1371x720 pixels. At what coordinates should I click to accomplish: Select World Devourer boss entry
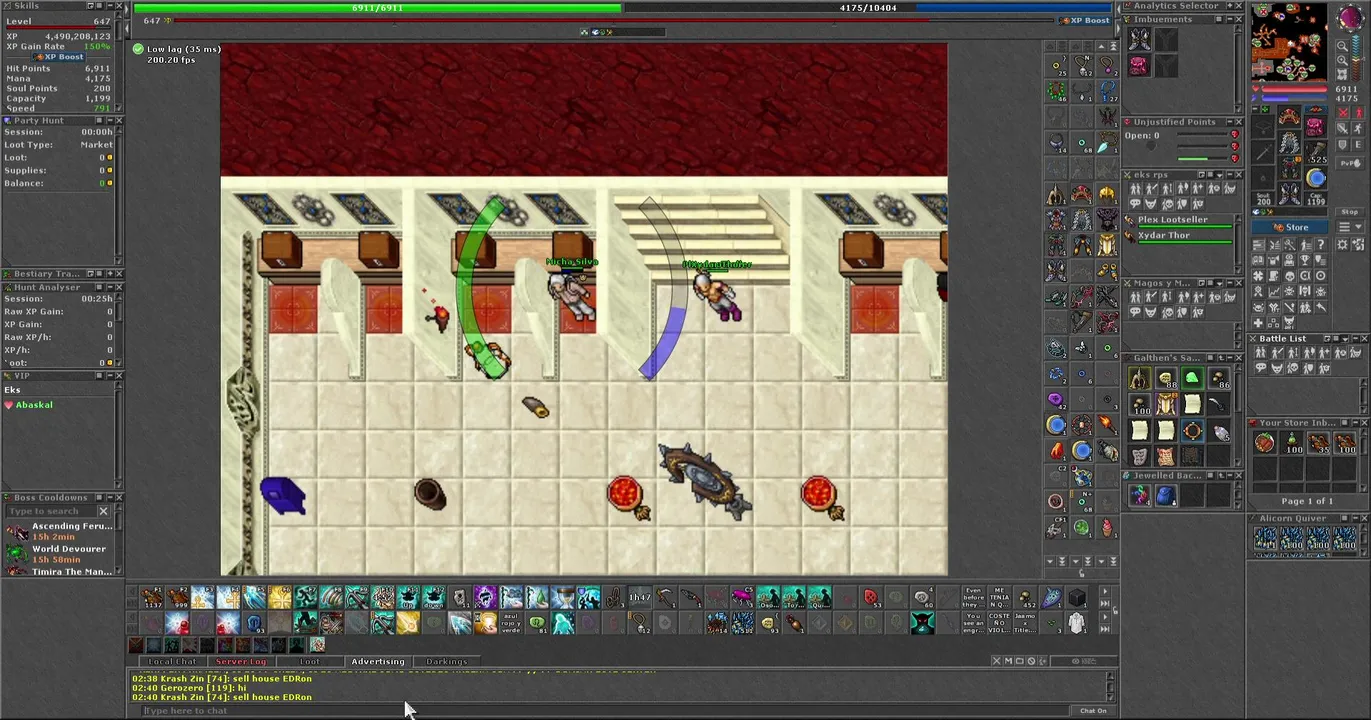pyautogui.click(x=58, y=553)
